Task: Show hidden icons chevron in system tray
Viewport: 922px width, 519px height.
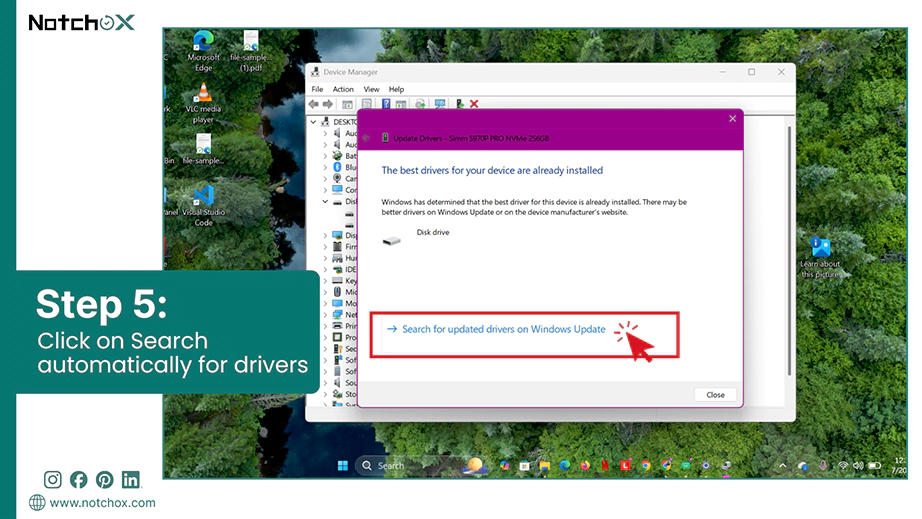Action: click(x=783, y=466)
